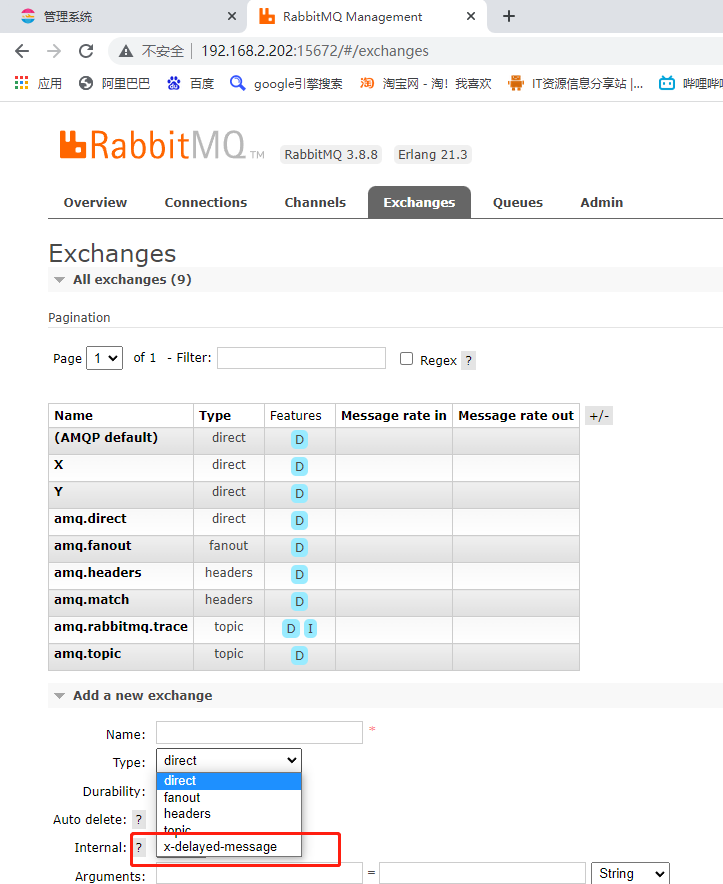Click the +/- columns toggle button
Image resolution: width=723 pixels, height=884 pixels.
click(x=599, y=416)
